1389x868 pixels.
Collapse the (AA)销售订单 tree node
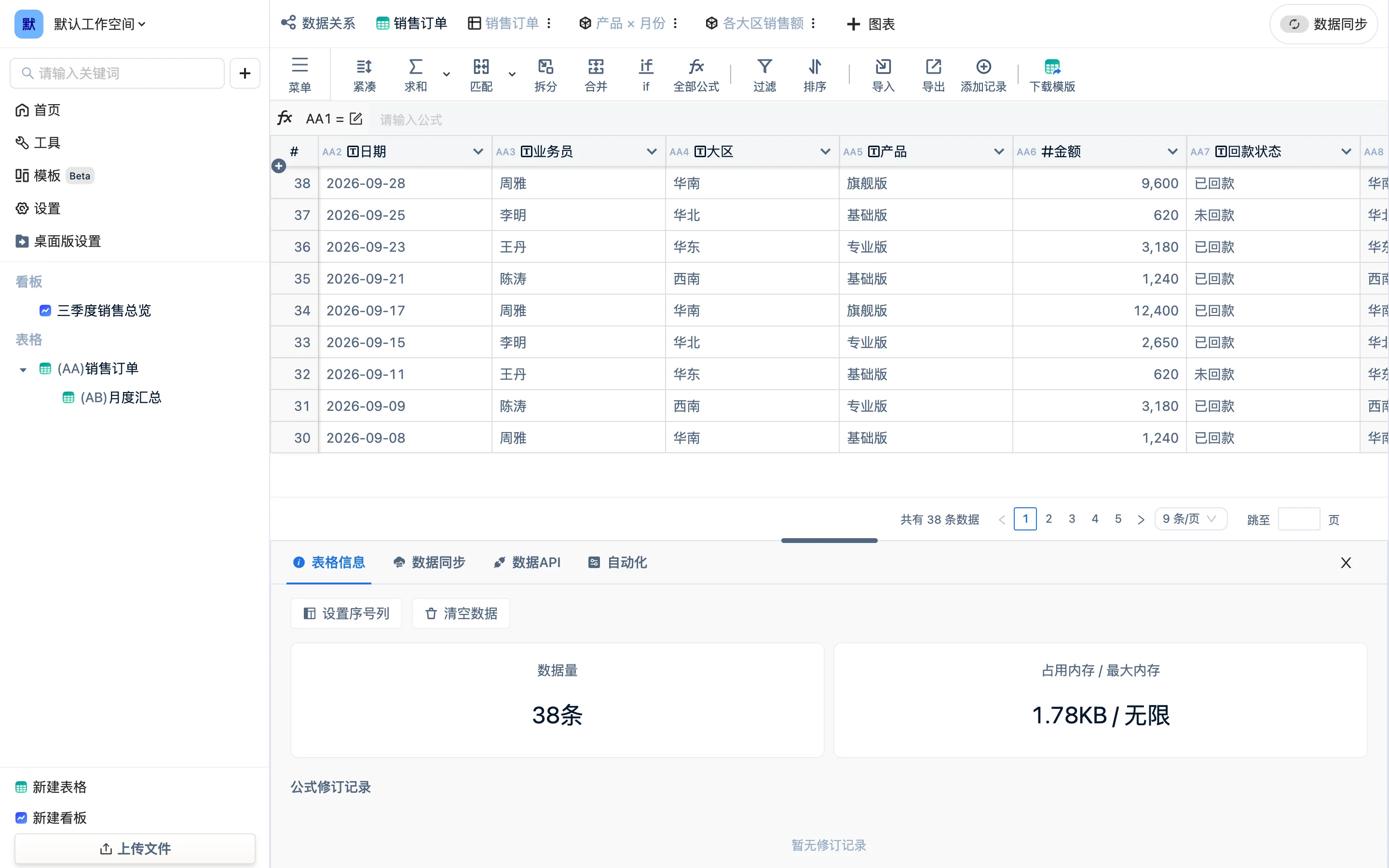[23, 370]
